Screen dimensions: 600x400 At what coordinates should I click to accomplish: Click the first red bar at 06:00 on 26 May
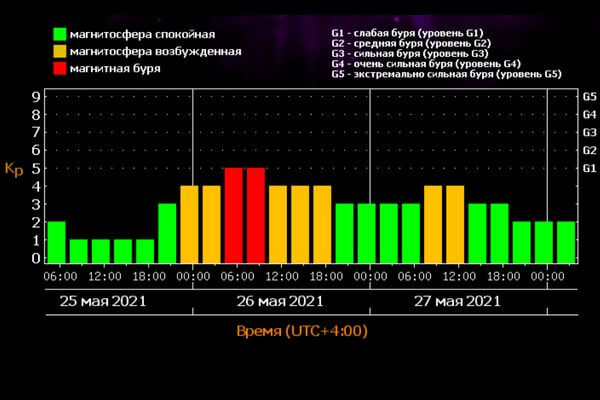(x=233, y=214)
